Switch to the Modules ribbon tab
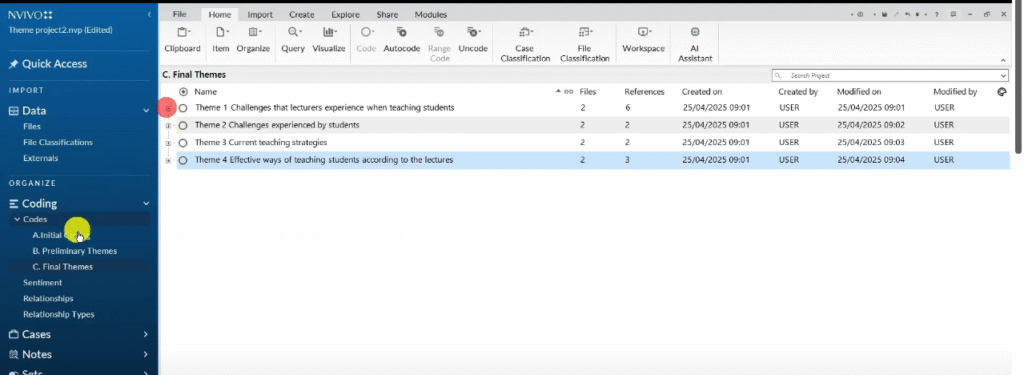1024x375 pixels. (x=431, y=14)
